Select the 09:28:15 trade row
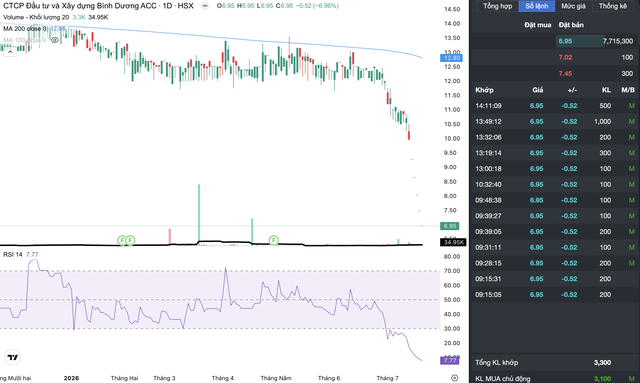 pos(554,263)
